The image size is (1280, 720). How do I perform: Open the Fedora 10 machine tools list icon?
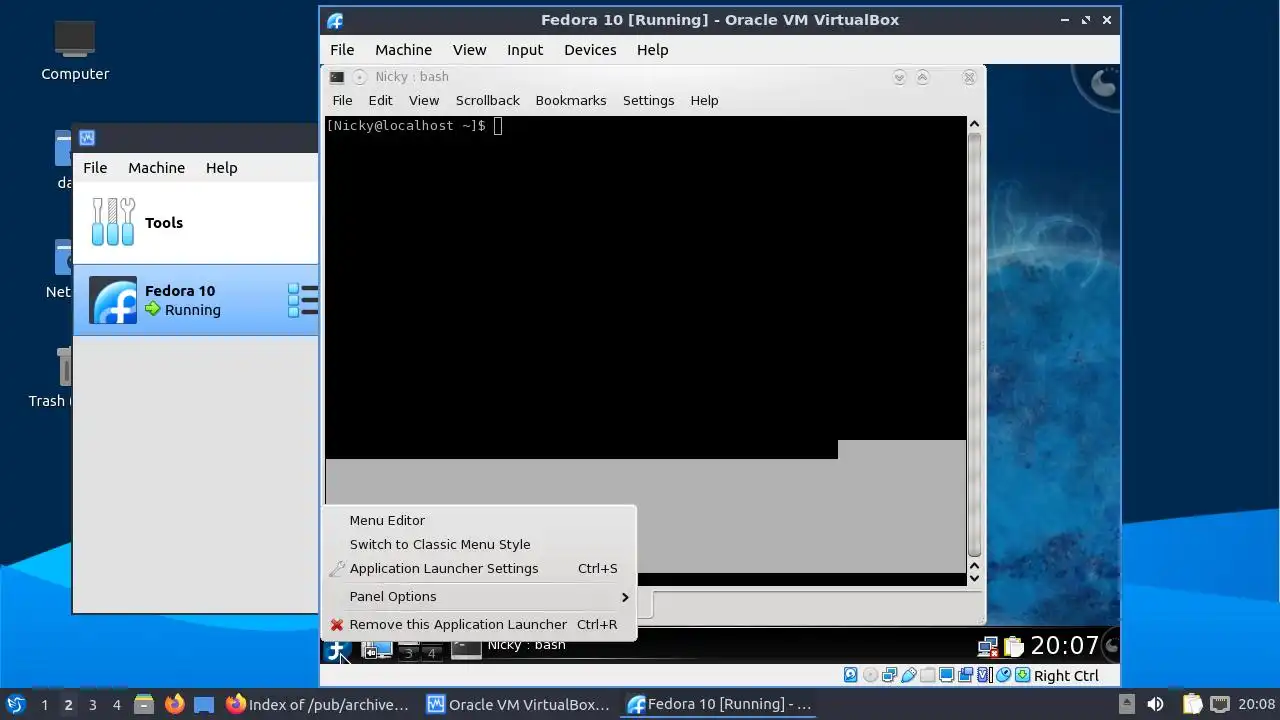click(303, 300)
